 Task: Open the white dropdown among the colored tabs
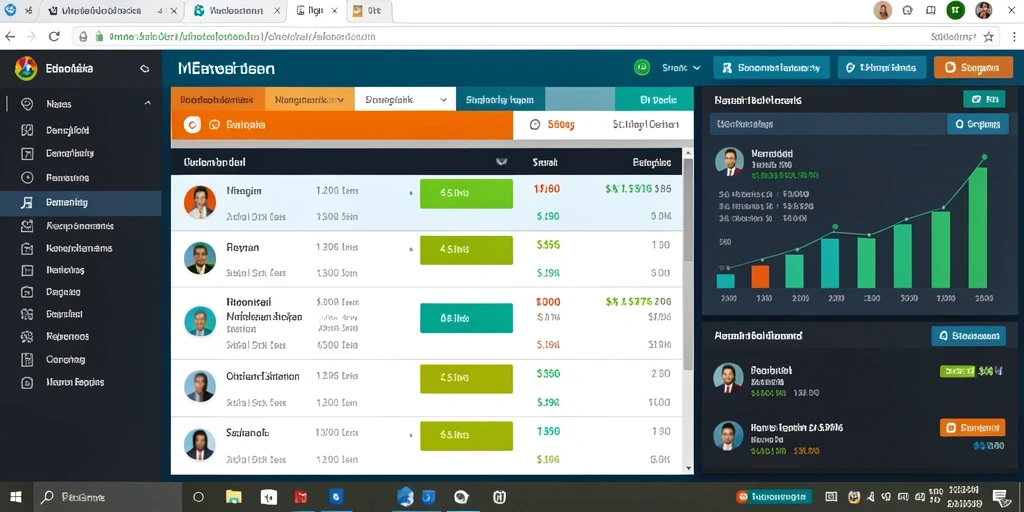coord(405,100)
